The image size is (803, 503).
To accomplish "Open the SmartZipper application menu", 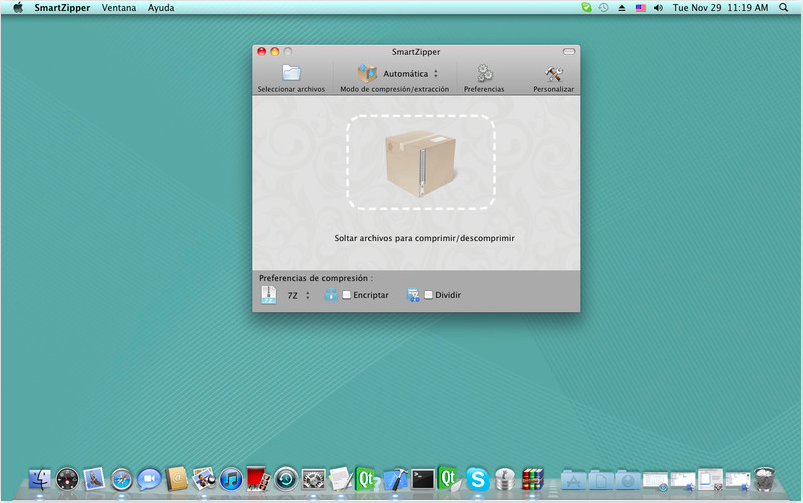I will point(62,8).
